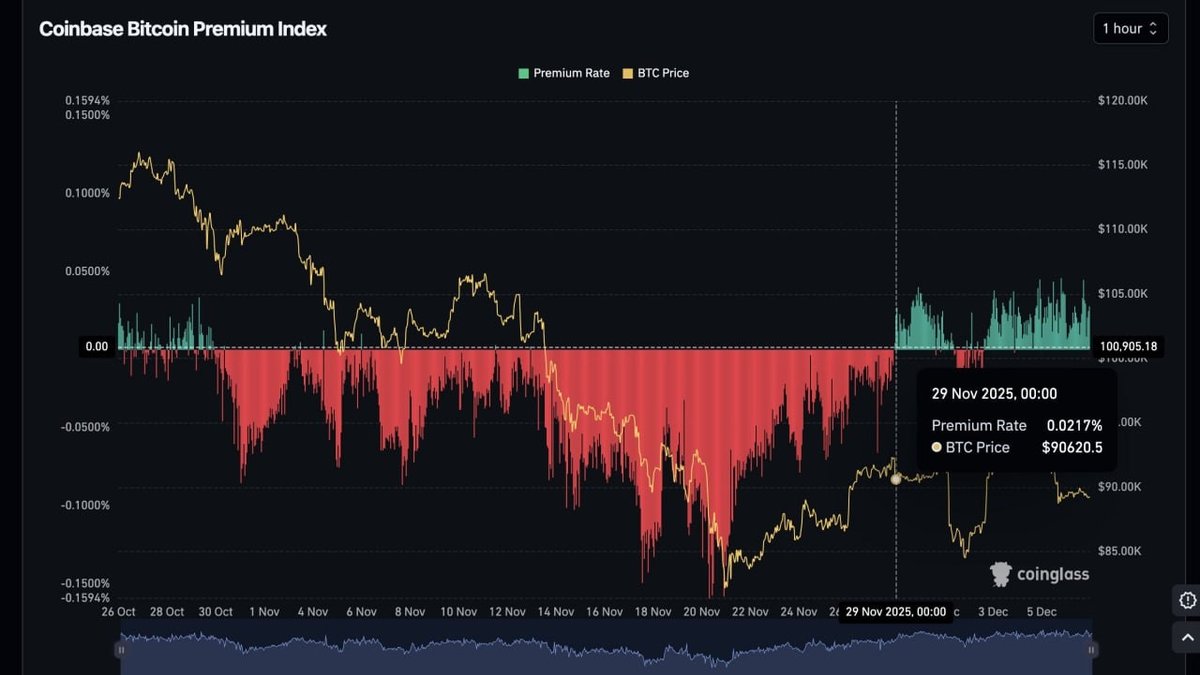Click the pause-style handle on the navigator's left edge
Viewport: 1200px width, 675px height.
click(x=121, y=649)
